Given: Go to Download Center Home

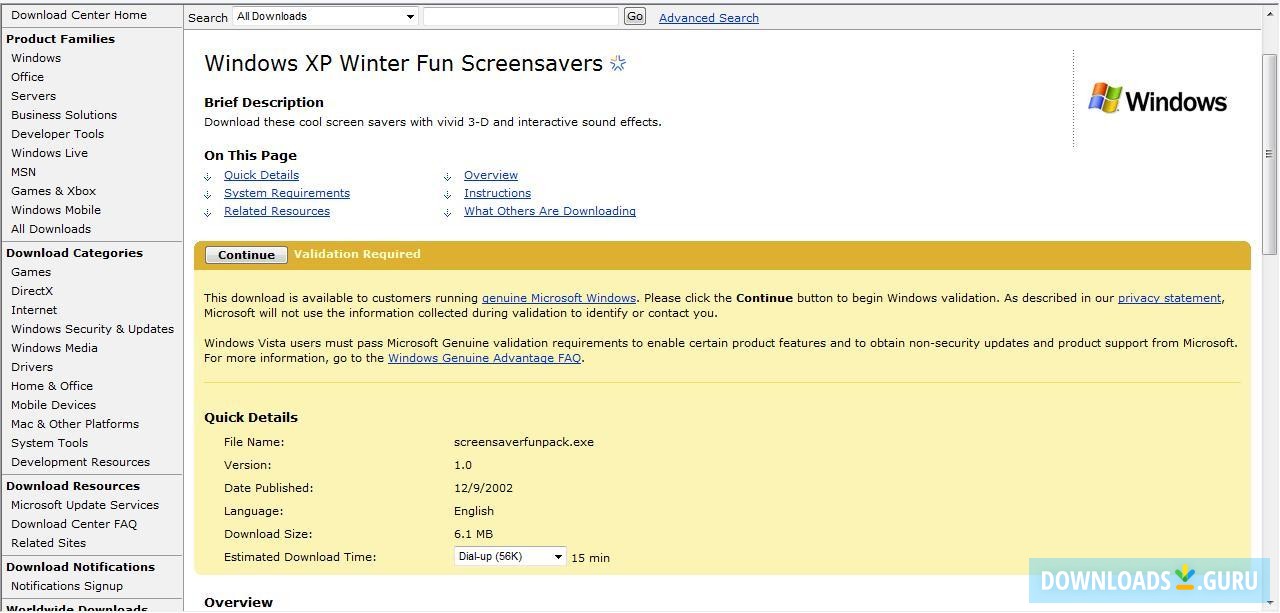Looking at the screenshot, I should click(79, 15).
